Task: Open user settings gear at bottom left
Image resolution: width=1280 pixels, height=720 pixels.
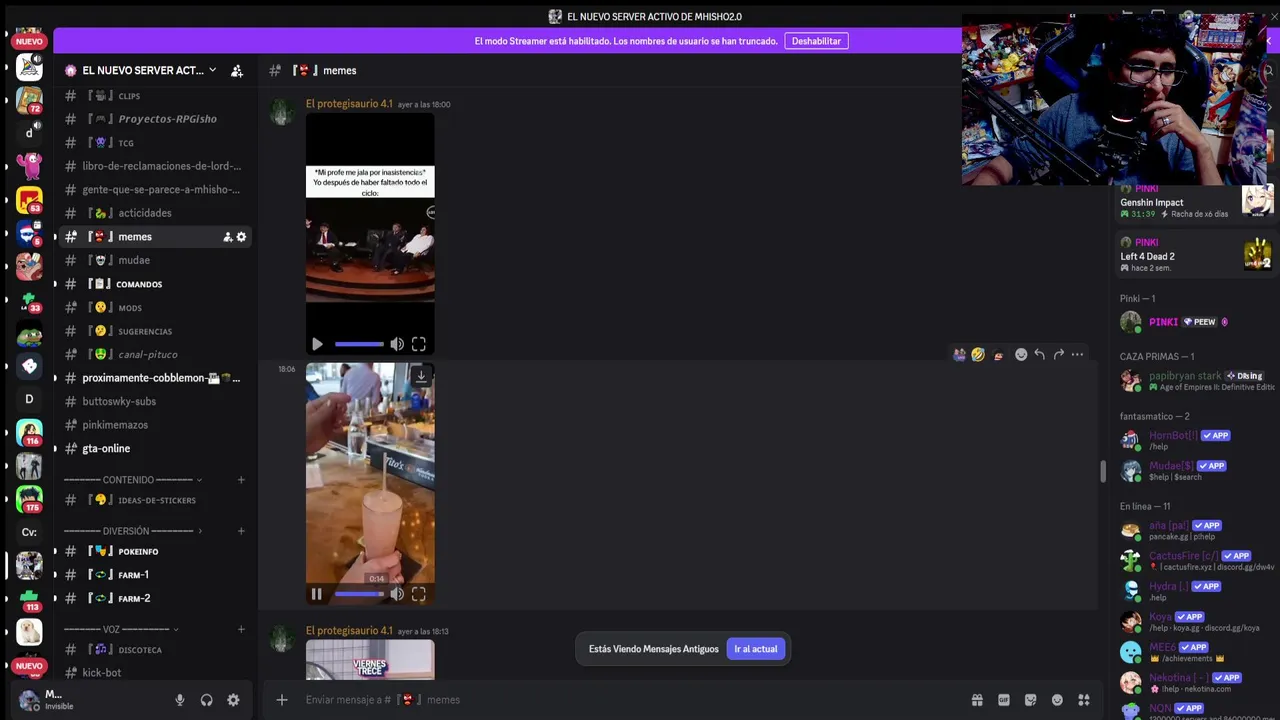Action: point(233,700)
